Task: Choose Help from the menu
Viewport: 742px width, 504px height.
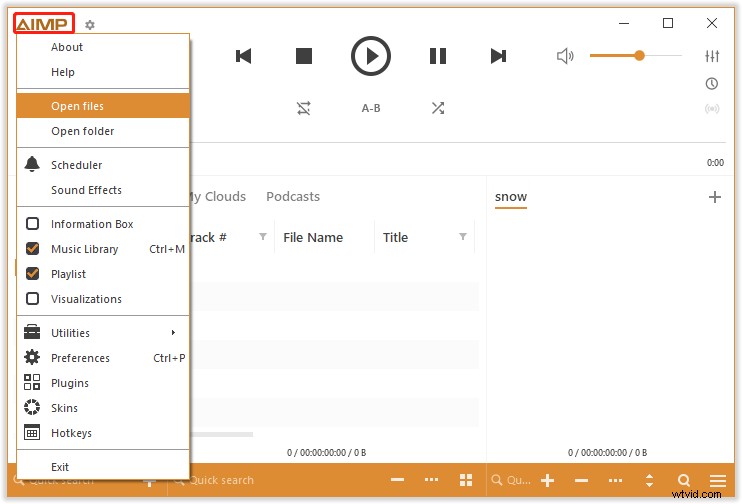Action: pos(103,72)
